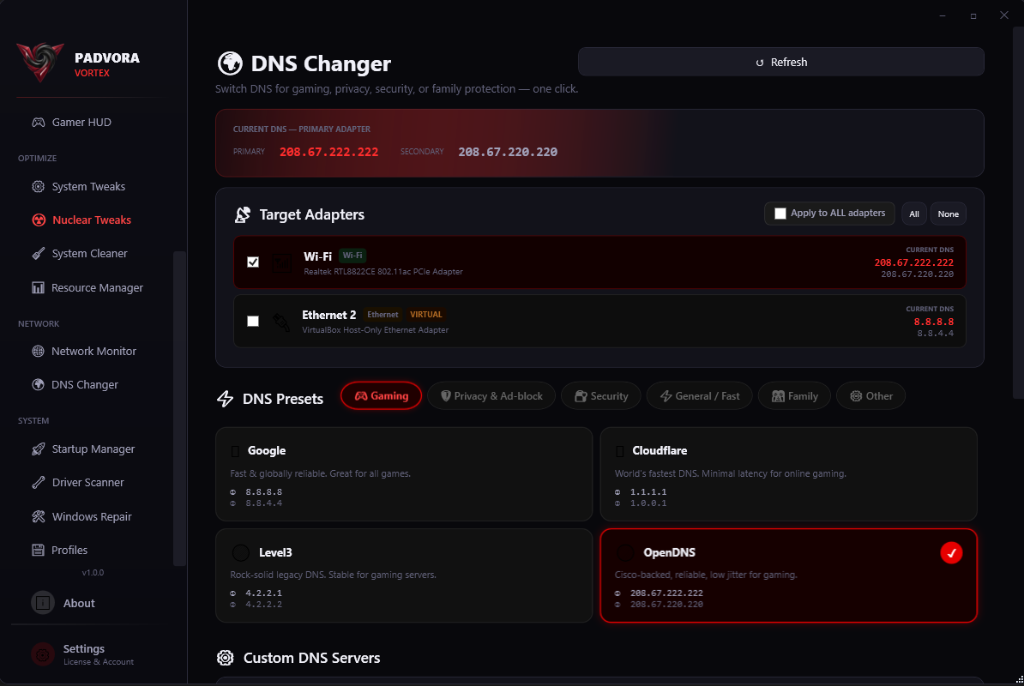Go to Nuclear Tweaks page
Image resolution: width=1024 pixels, height=686 pixels.
tap(91, 220)
